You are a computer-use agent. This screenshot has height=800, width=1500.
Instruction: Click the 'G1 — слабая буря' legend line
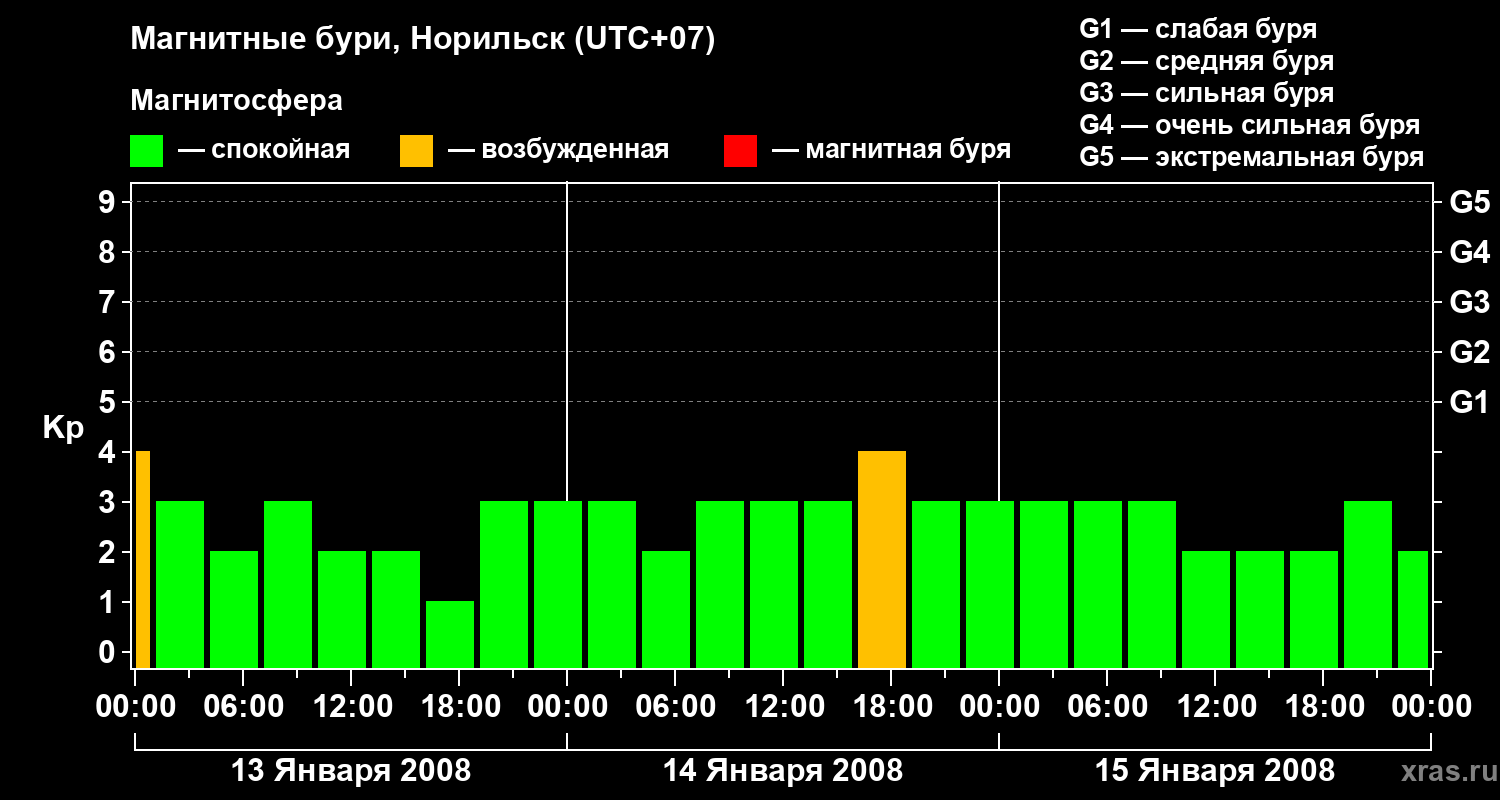pyautogui.click(x=1198, y=29)
